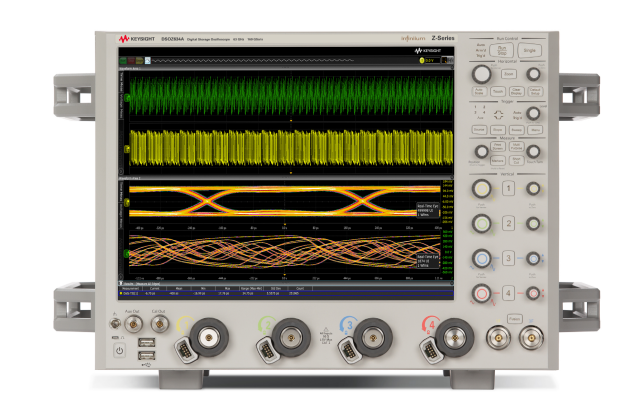This screenshot has width=625, height=405.
Task: Open the trigger Menu button
Action: pos(534,131)
